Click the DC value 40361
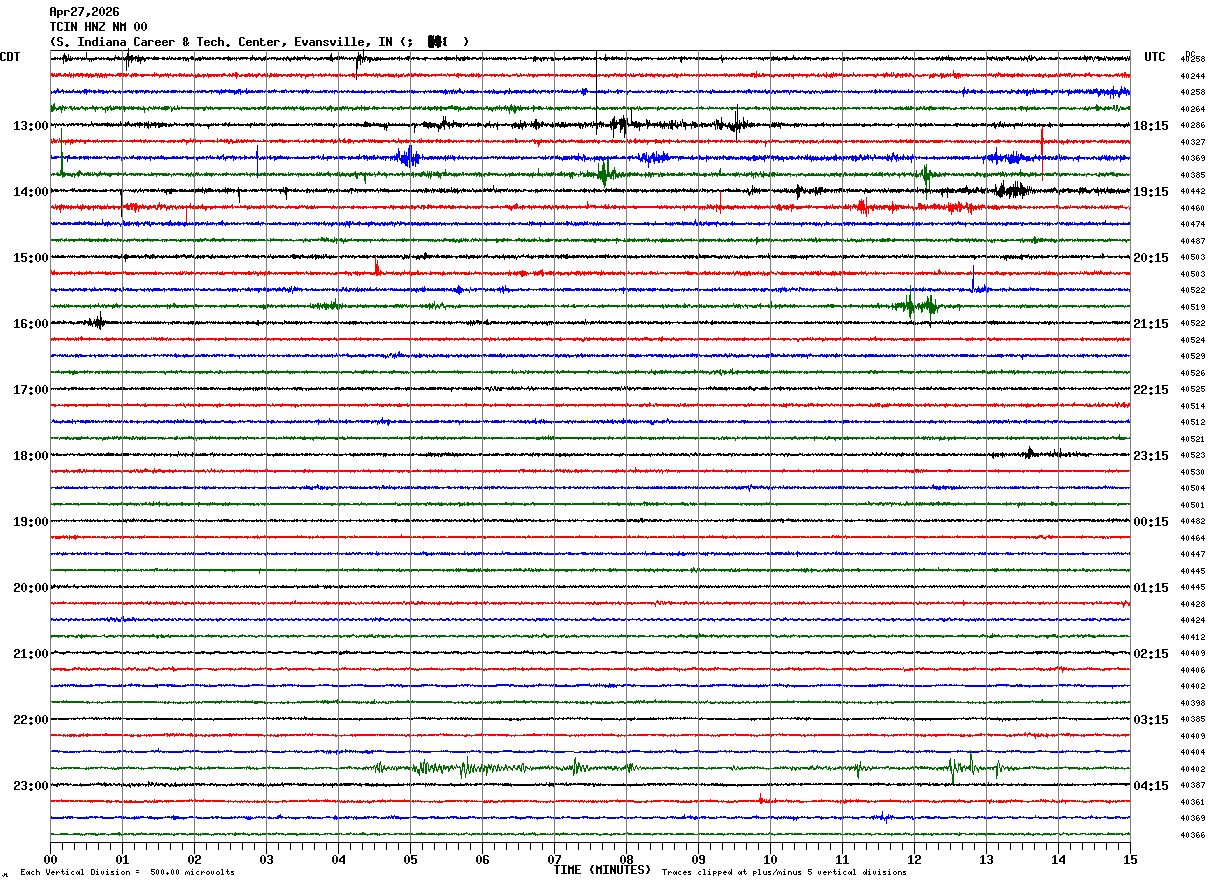Viewport: 1210px width, 886px height. pyautogui.click(x=1193, y=802)
